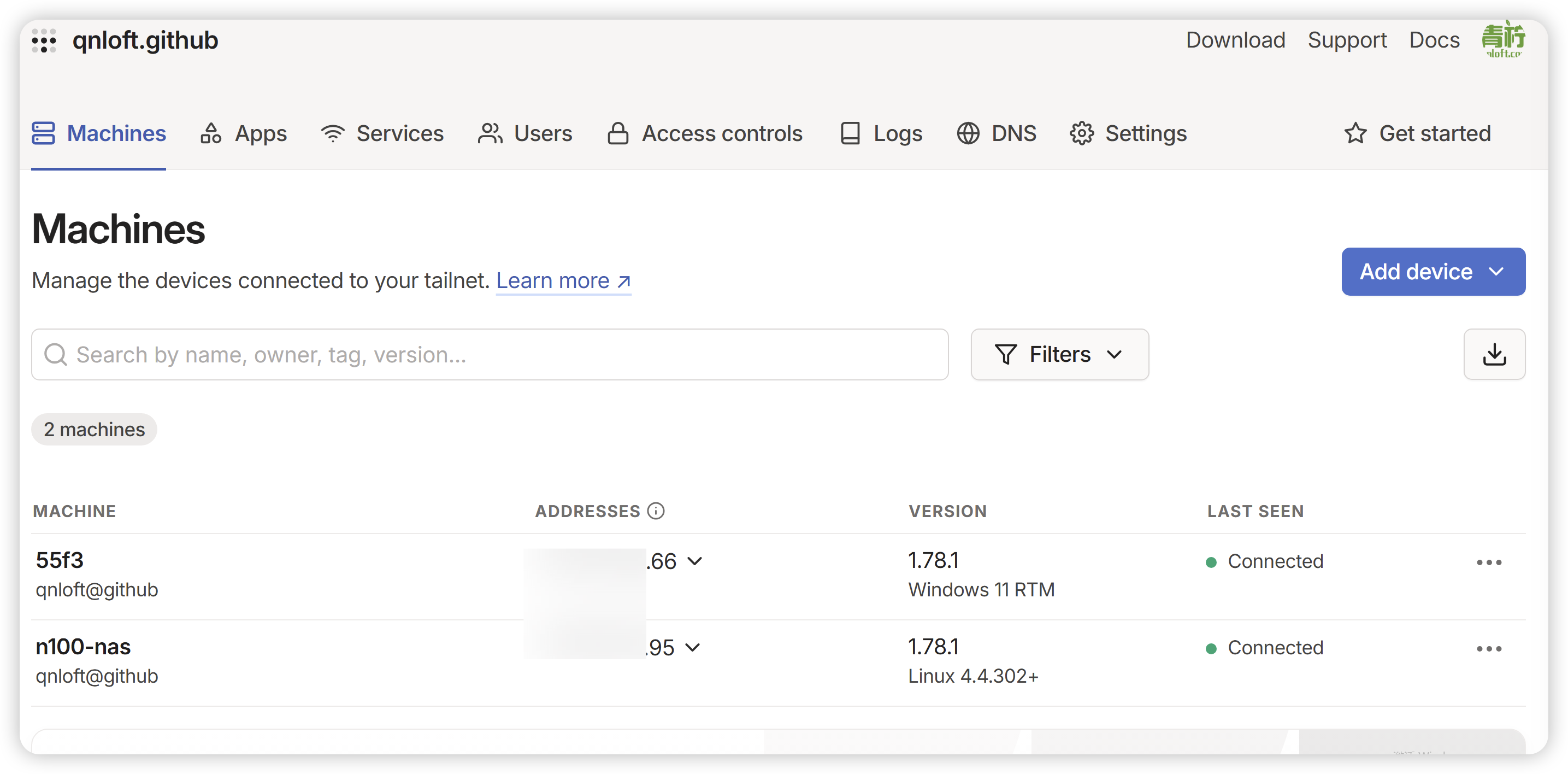Click the Machines server icon

[x=43, y=133]
